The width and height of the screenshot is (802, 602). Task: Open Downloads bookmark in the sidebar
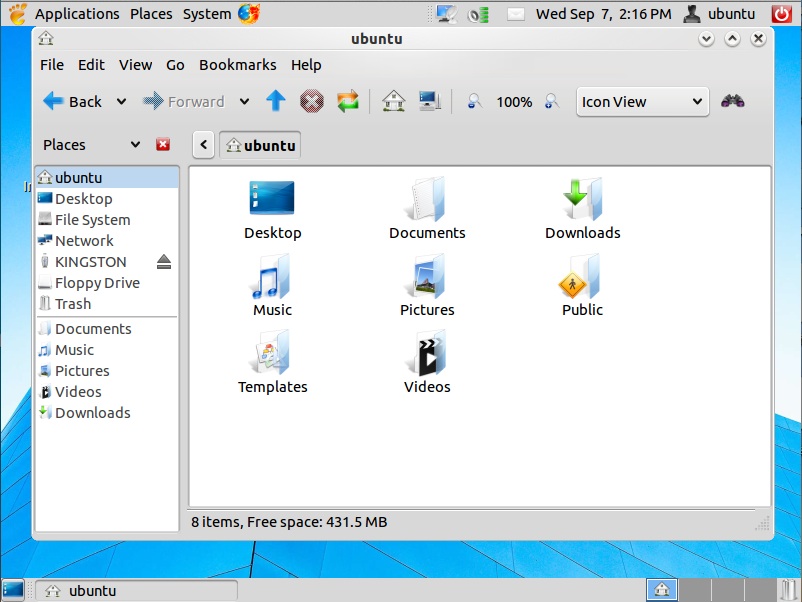[107, 412]
